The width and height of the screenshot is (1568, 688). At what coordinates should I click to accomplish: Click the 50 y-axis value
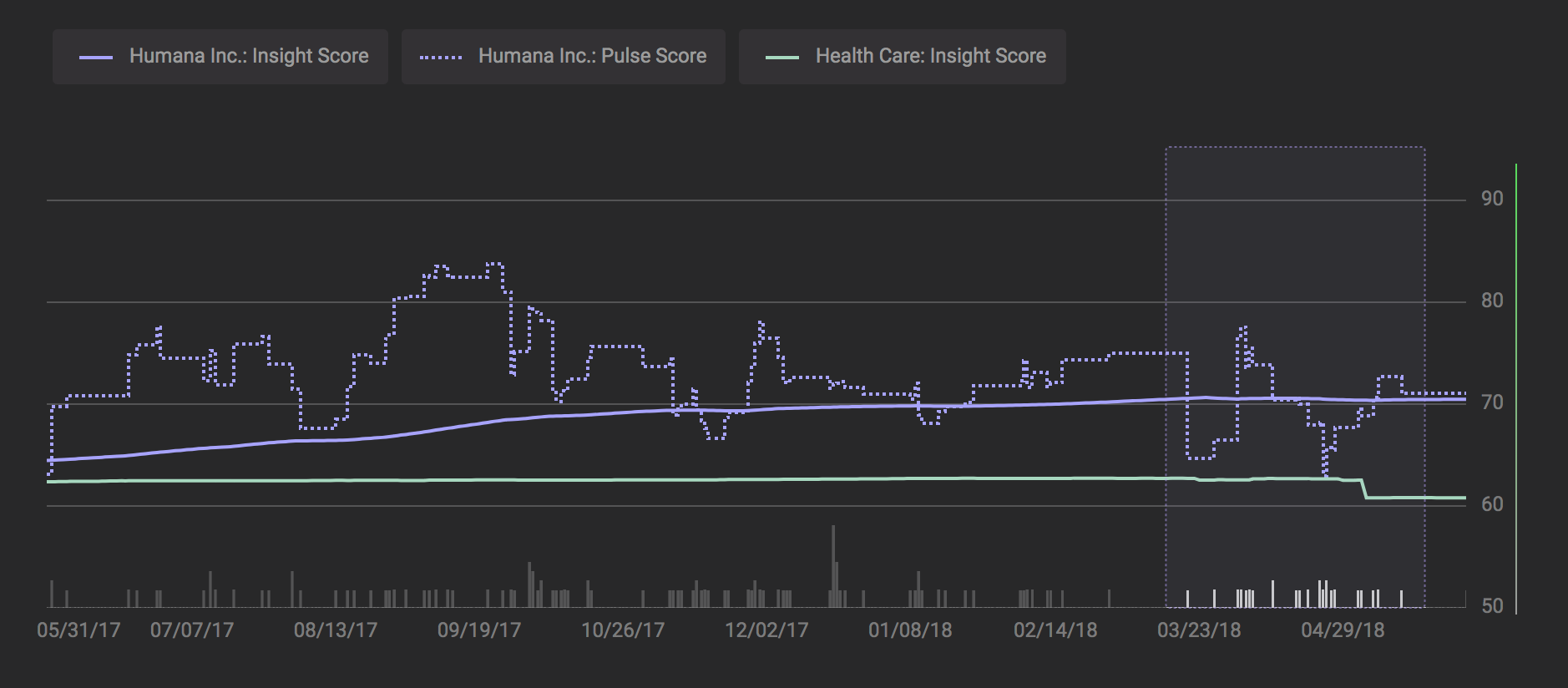click(1492, 606)
